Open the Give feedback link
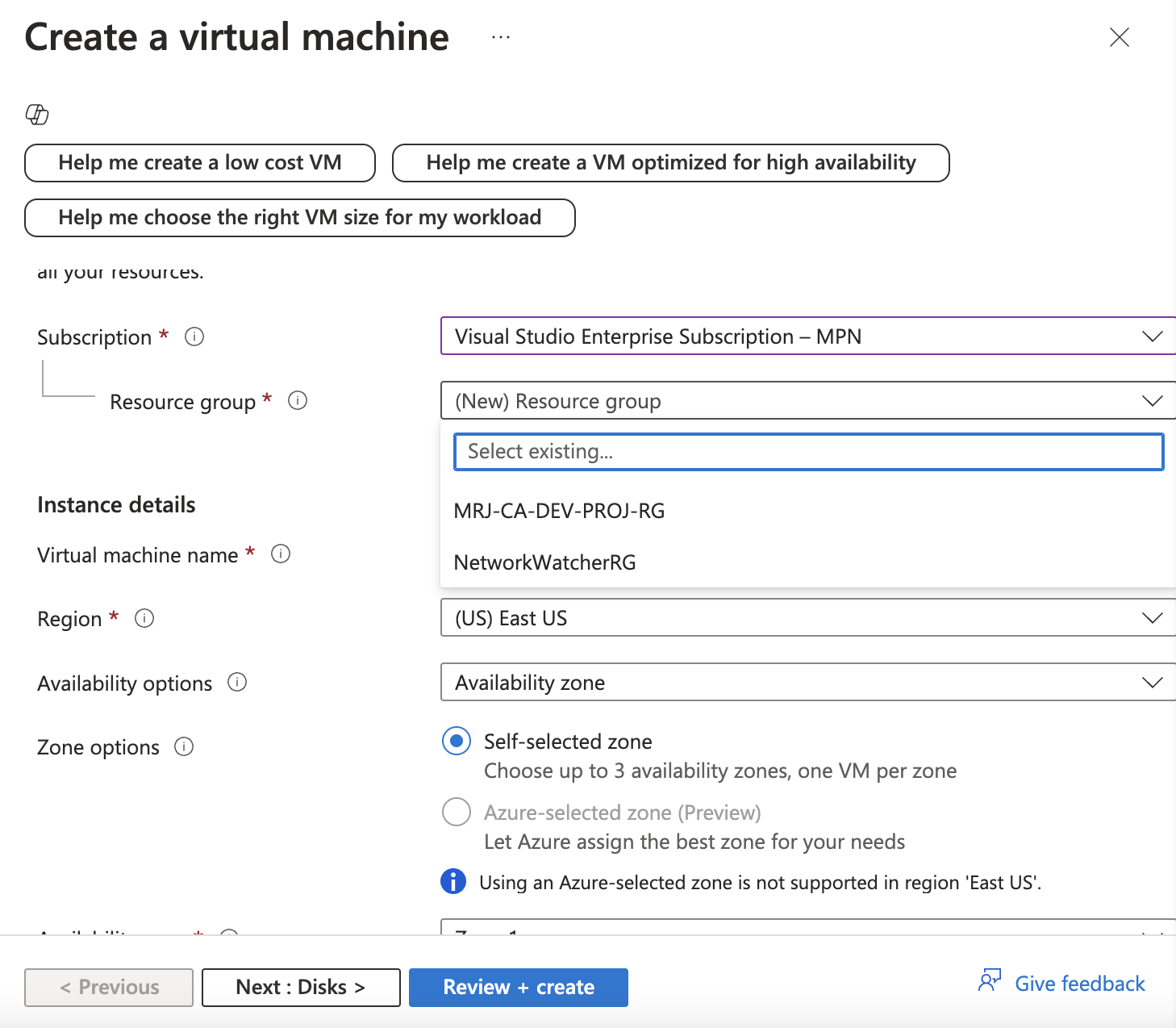The height and width of the screenshot is (1028, 1176). click(x=1079, y=984)
